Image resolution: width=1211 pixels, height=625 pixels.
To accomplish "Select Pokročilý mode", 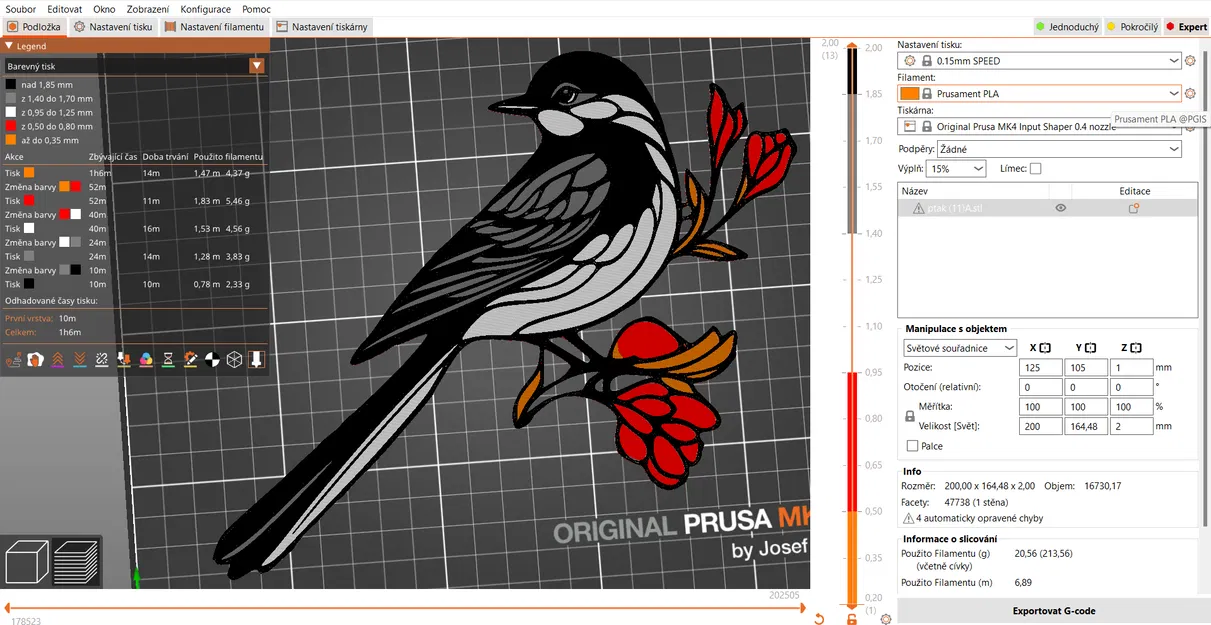I will [1131, 27].
